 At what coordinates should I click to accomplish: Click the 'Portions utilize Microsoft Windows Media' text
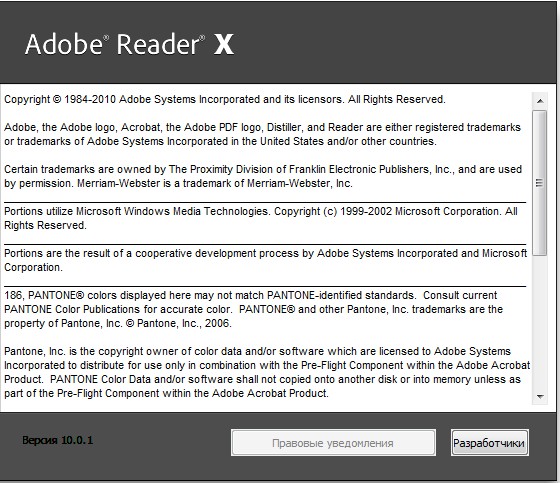click(x=261, y=218)
